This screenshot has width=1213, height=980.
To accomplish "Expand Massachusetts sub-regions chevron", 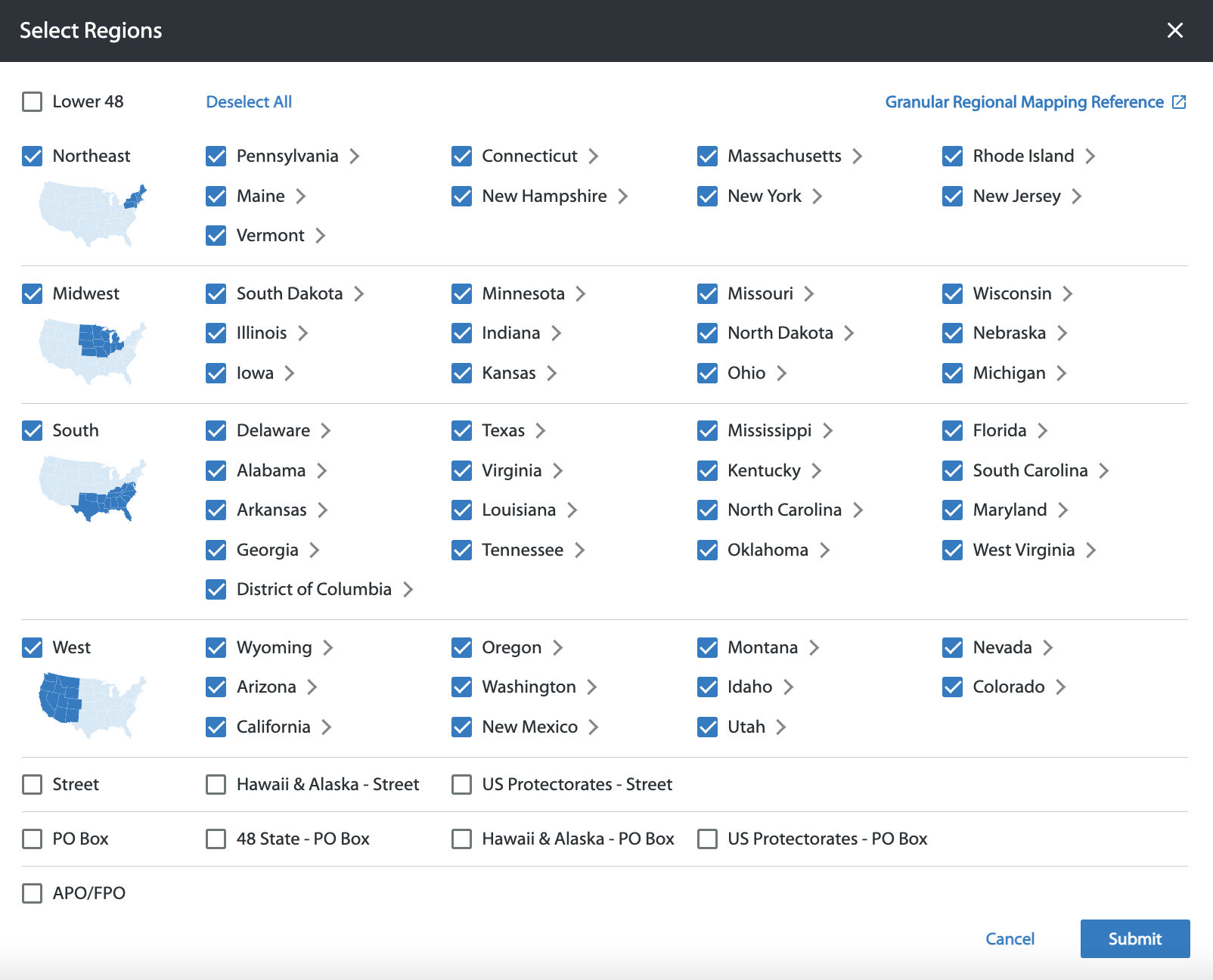I will point(858,156).
